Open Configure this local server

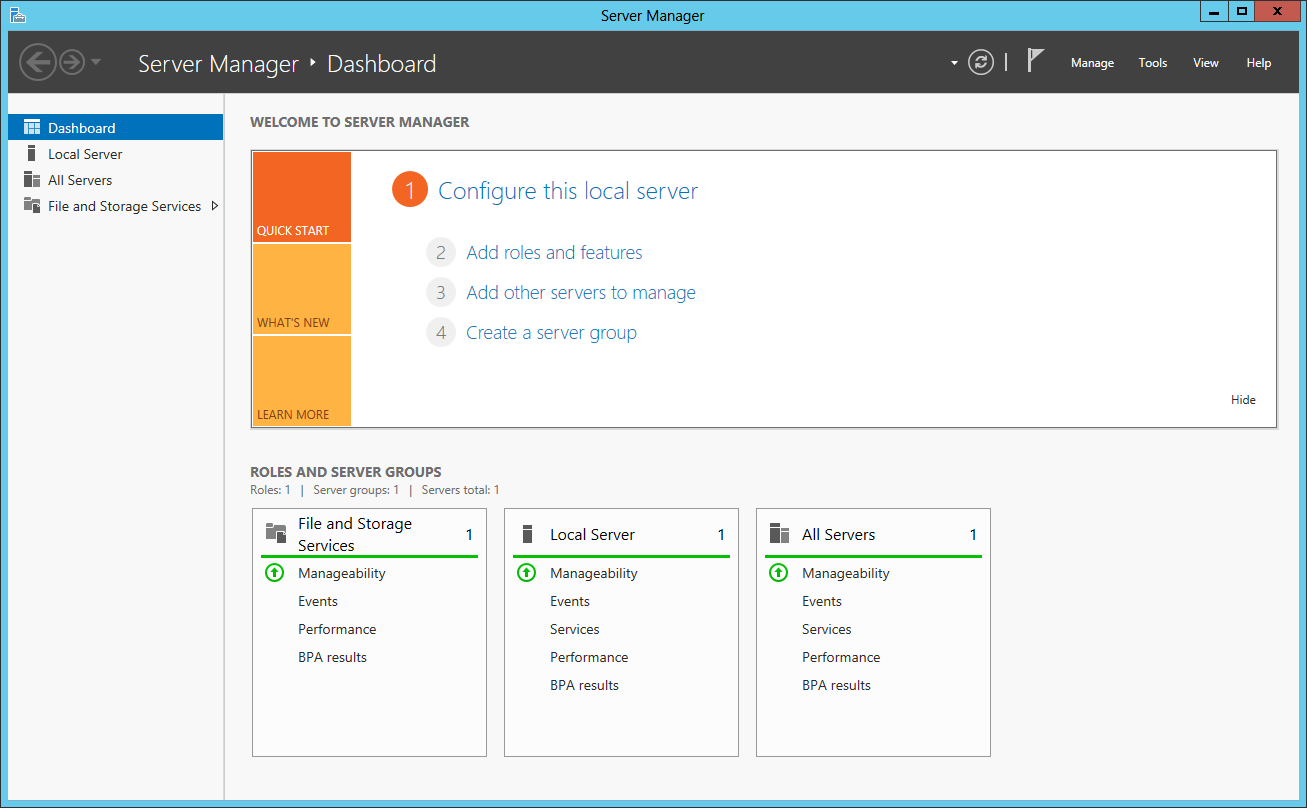[567, 191]
